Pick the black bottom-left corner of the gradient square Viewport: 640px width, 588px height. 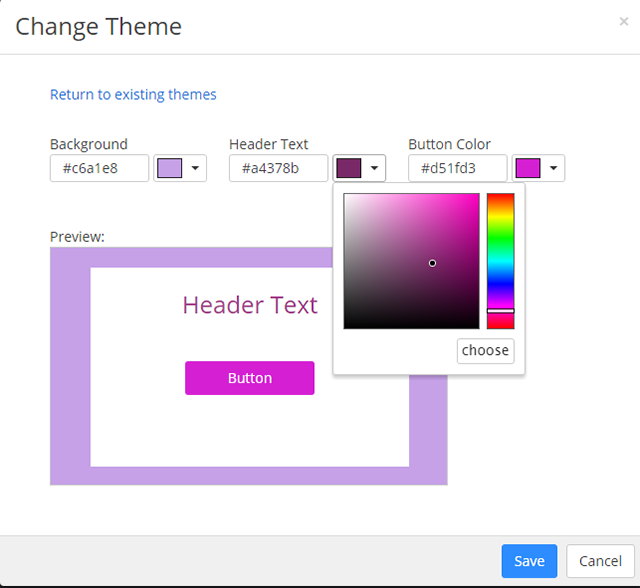click(x=346, y=326)
